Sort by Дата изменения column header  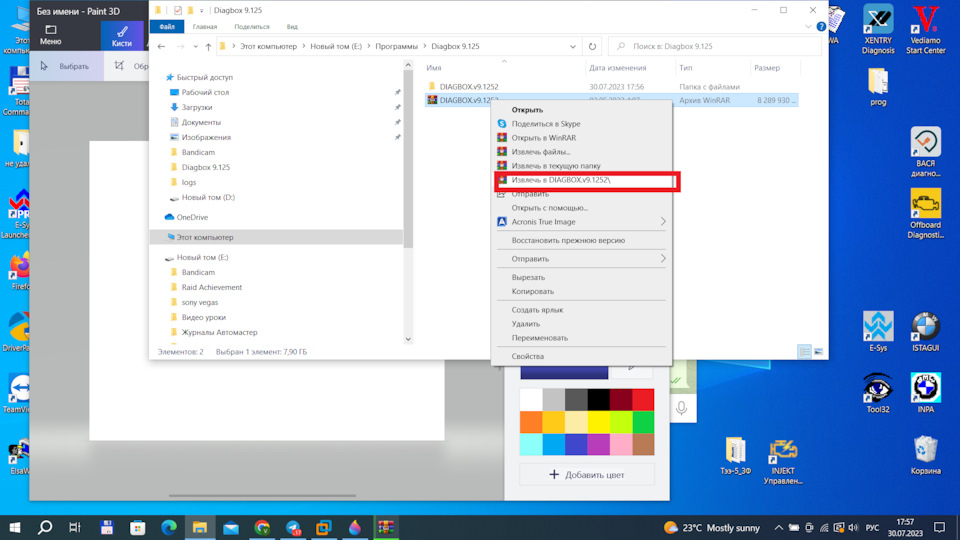(x=617, y=68)
